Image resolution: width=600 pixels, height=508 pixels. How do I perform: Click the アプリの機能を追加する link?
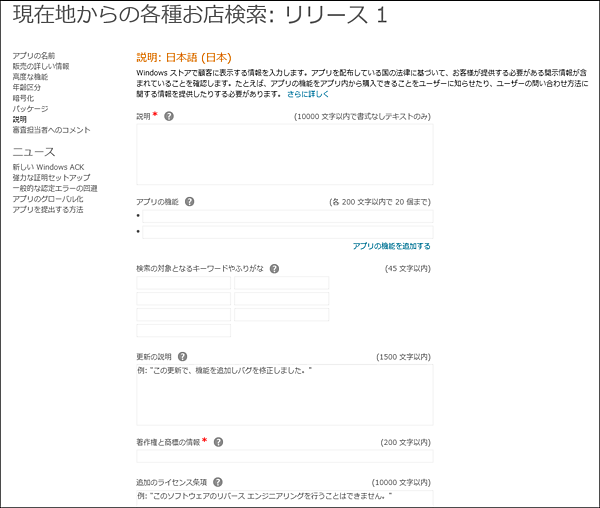pos(391,246)
